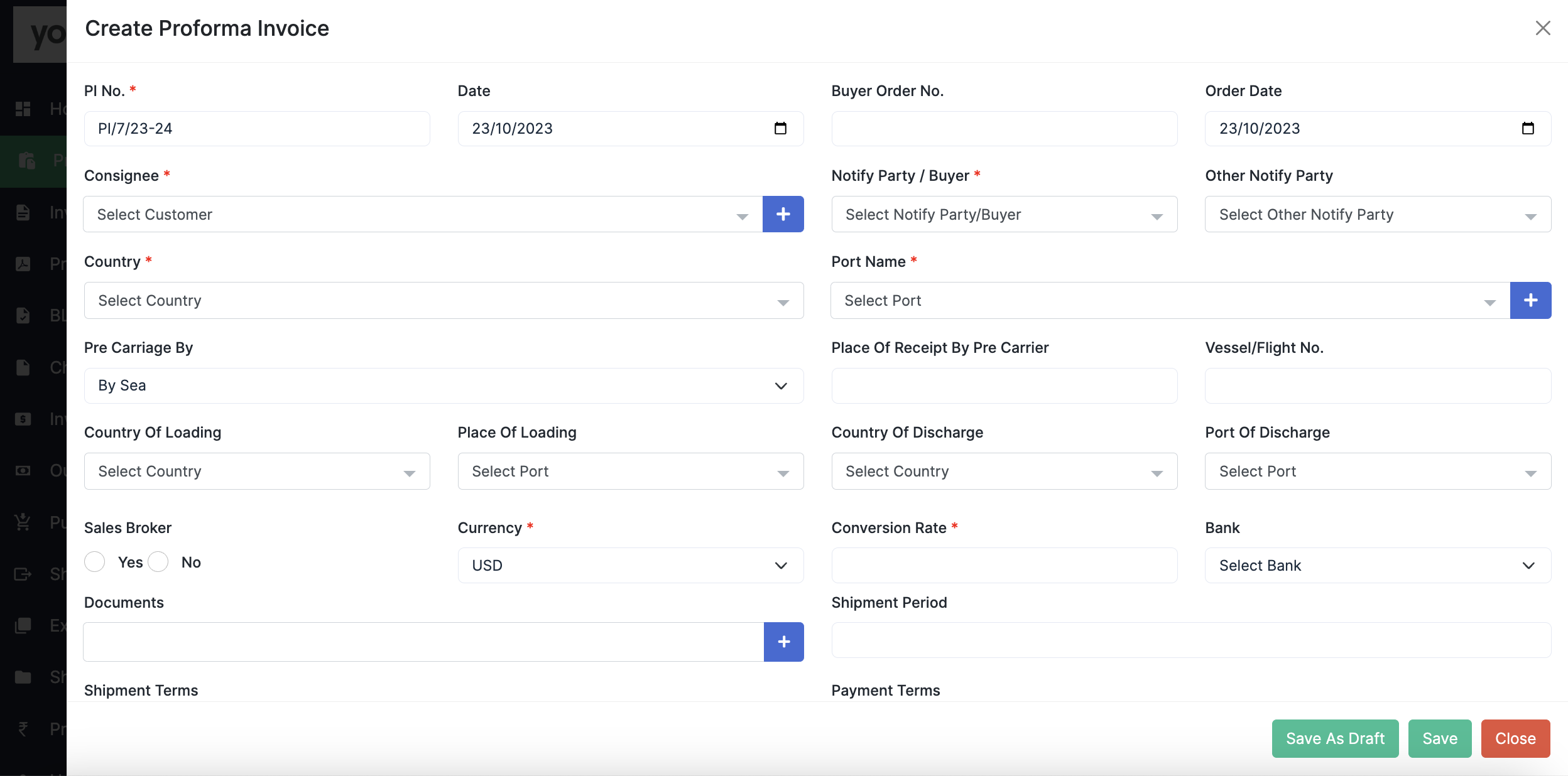This screenshot has width=1568, height=776.
Task: Click the shopping cart icon in sidebar
Action: (x=23, y=522)
